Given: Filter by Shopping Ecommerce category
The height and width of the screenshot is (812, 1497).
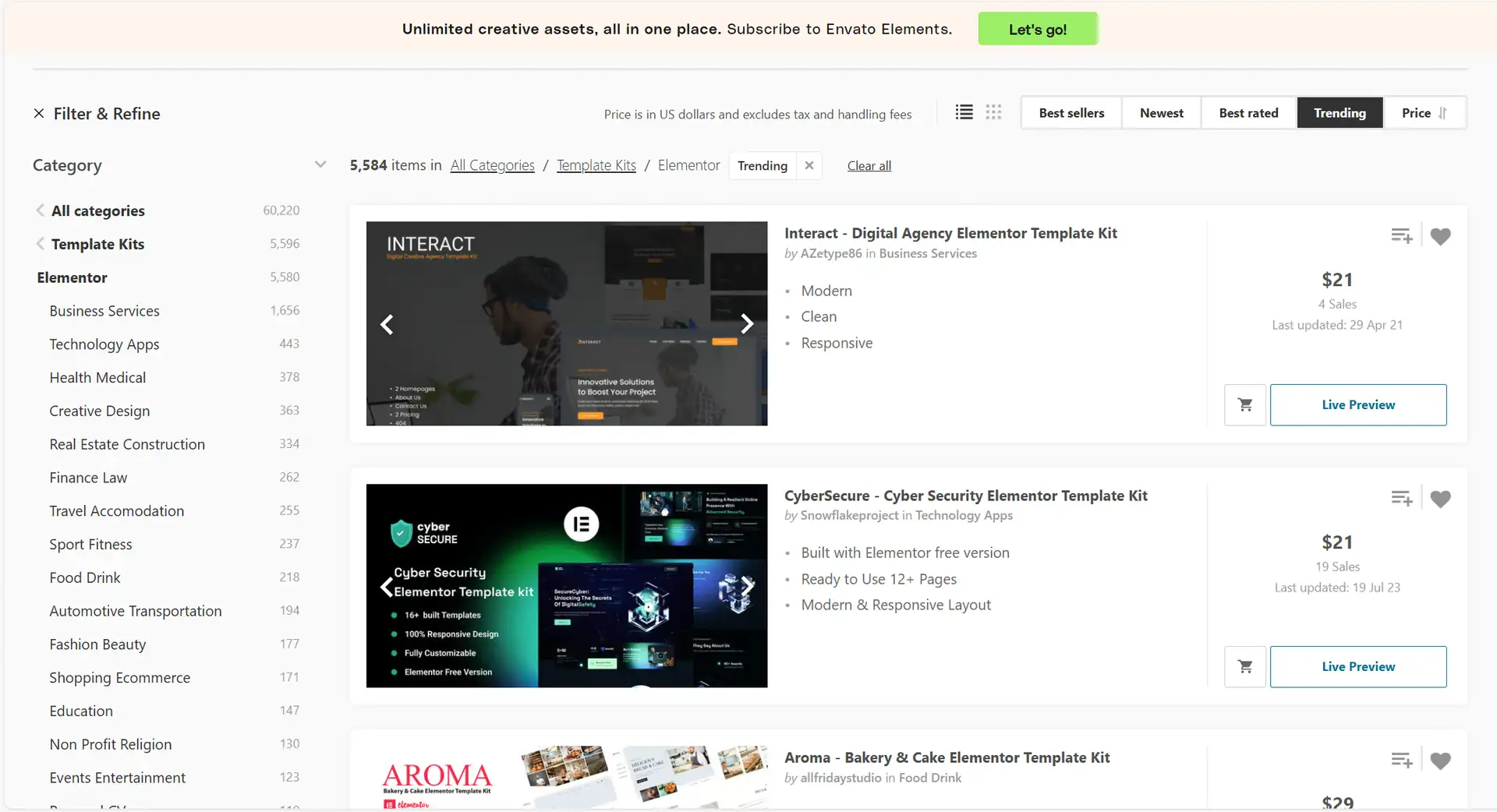Looking at the screenshot, I should pyautogui.click(x=119, y=678).
